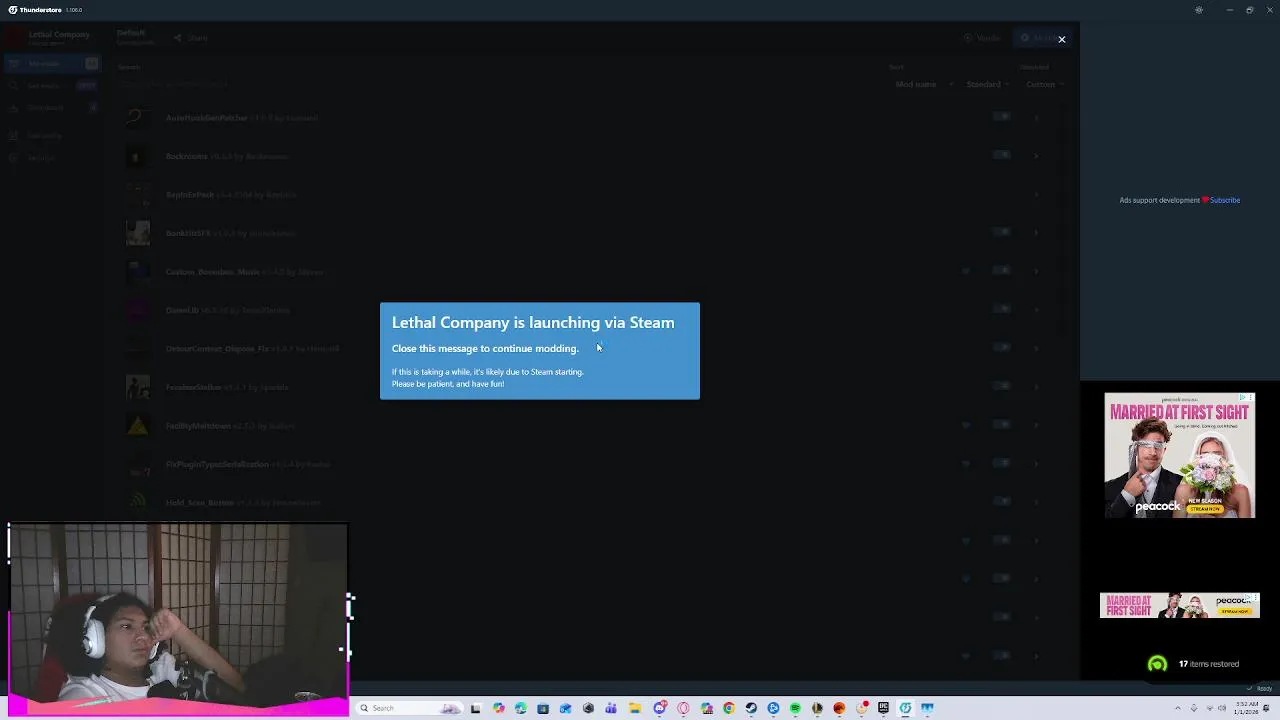The height and width of the screenshot is (720, 1280).
Task: Toggle the BonkHitSFX mod switch
Action: pyautogui.click(x=1002, y=232)
